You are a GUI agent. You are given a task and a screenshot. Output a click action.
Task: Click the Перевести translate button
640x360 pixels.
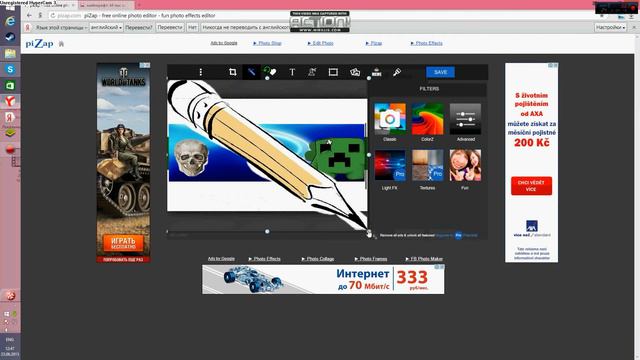[170, 27]
